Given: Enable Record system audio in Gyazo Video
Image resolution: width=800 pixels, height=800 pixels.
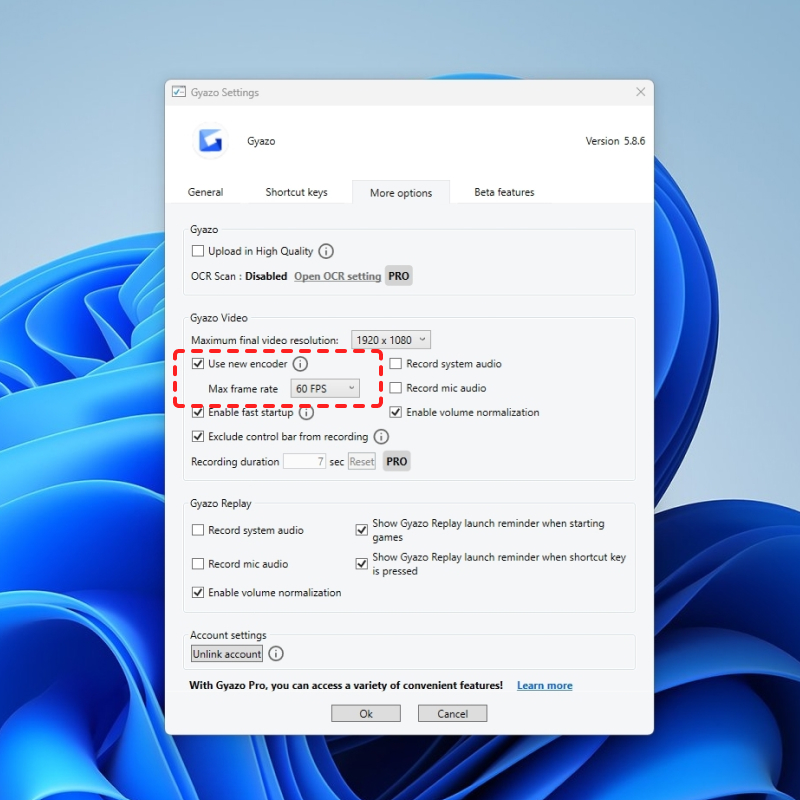Looking at the screenshot, I should point(395,364).
